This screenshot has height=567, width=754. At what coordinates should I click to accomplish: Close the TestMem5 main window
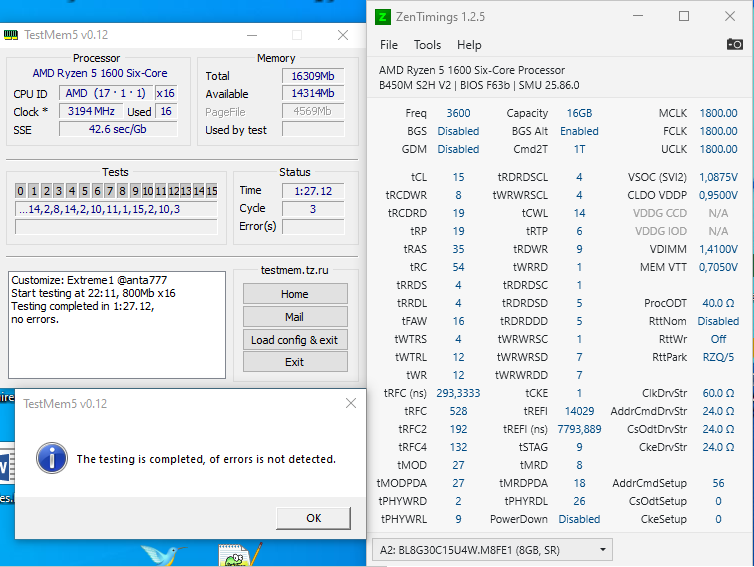343,35
